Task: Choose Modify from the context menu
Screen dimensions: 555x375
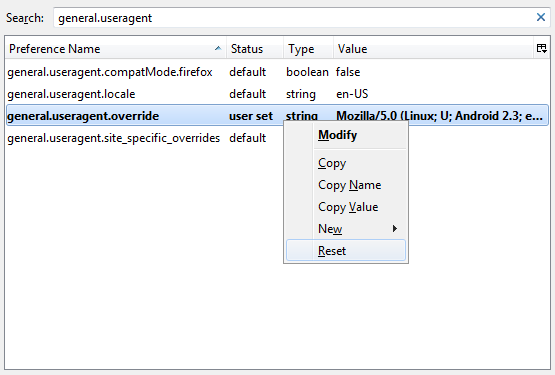Action: tap(346, 135)
